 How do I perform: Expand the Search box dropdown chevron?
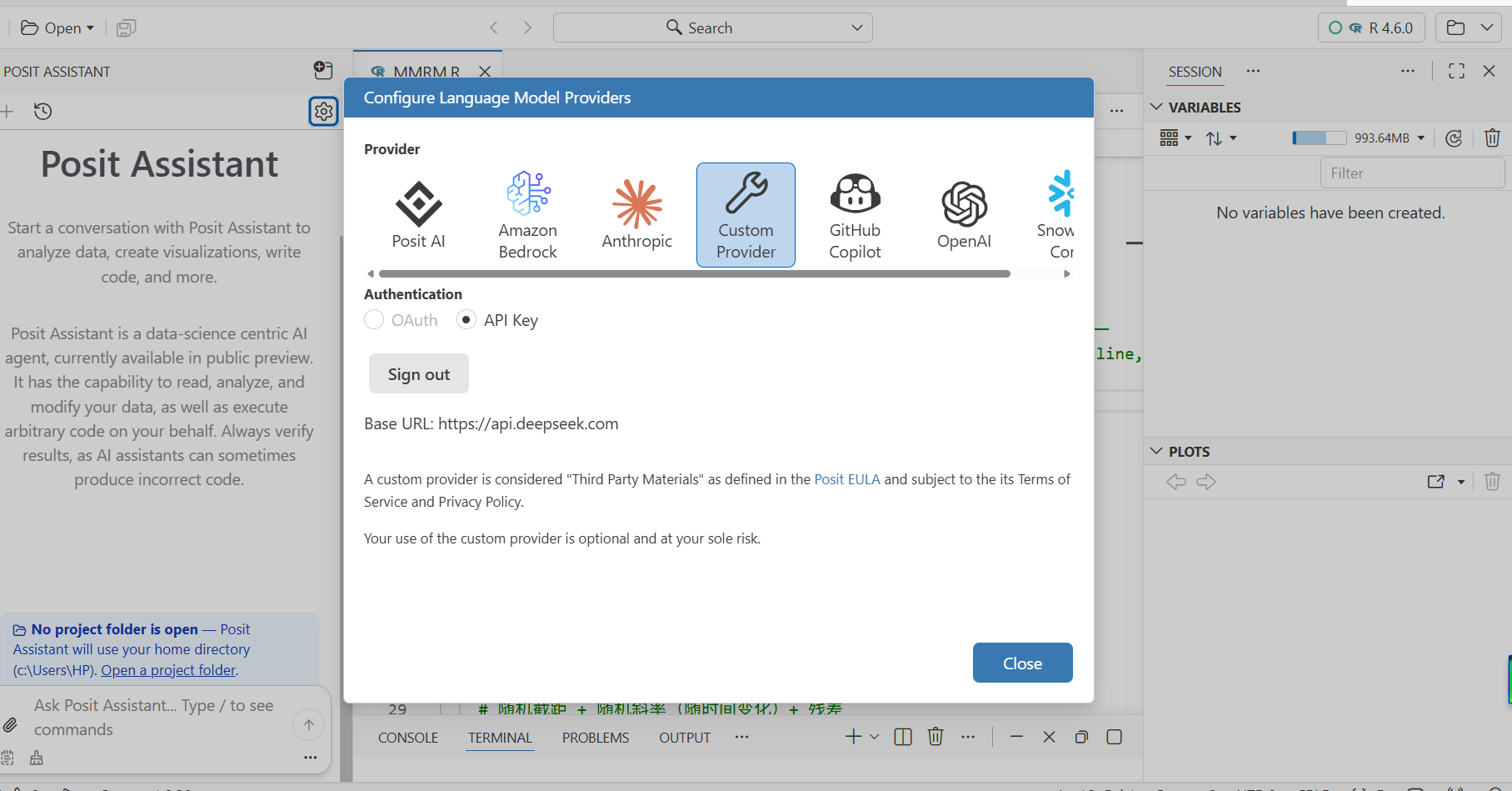857,28
